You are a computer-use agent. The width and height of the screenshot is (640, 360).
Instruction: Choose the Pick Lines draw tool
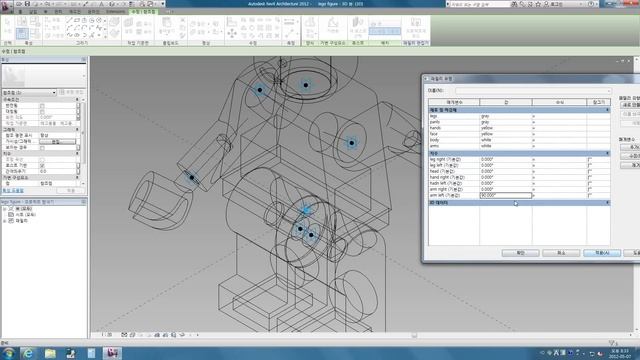pyautogui.click(x=91, y=35)
